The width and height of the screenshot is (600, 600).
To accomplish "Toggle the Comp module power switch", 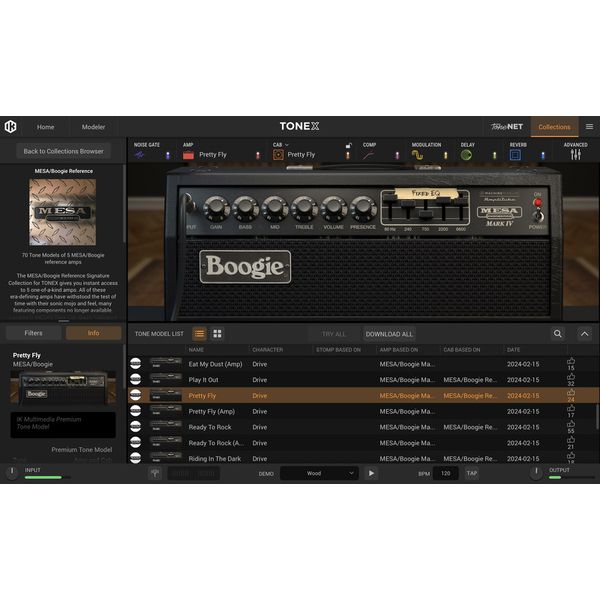I will click(397, 155).
